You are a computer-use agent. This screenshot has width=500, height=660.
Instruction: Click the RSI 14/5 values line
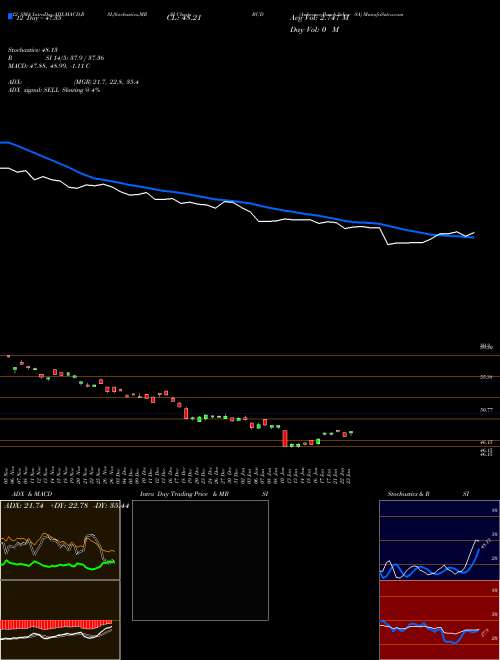click(56, 58)
